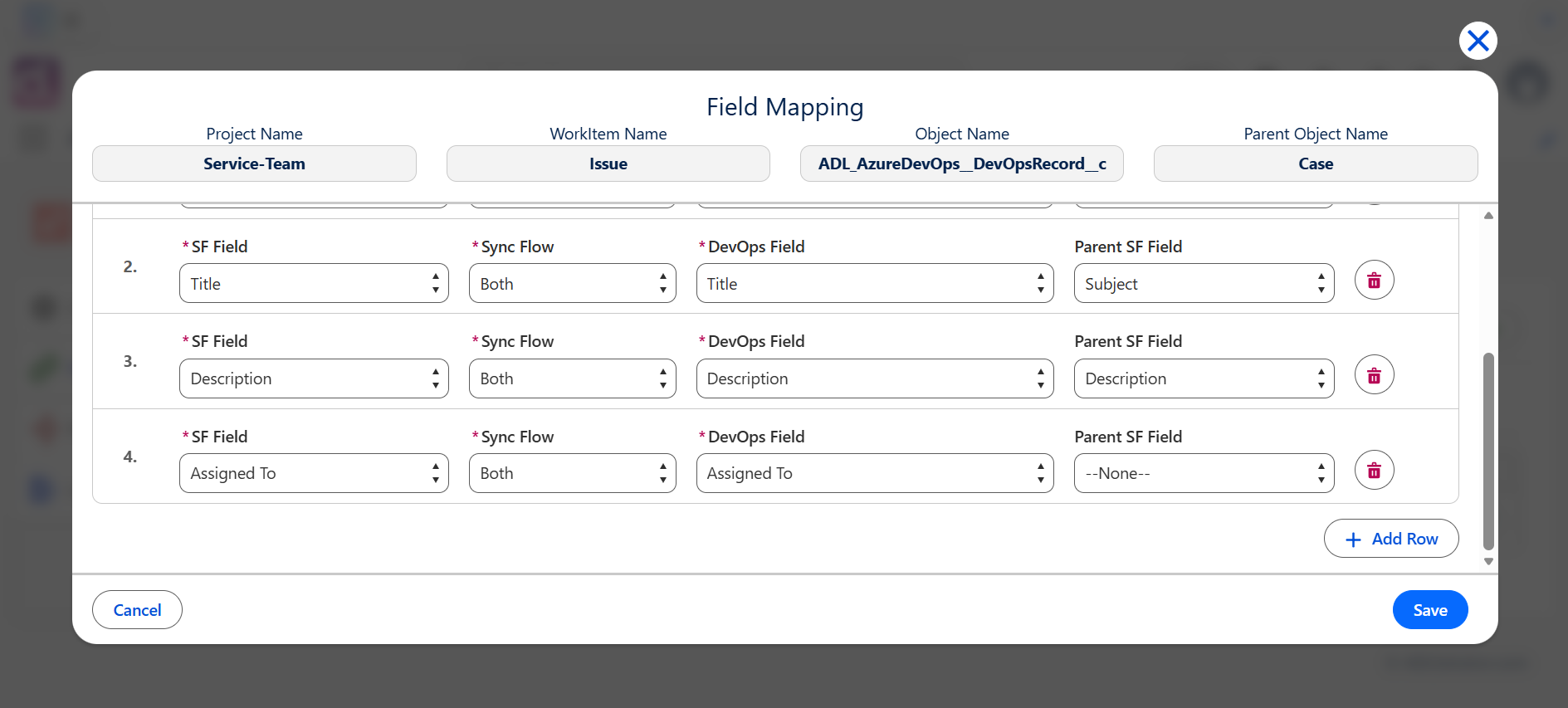Change row 3 Sync Flow selection

(x=572, y=378)
